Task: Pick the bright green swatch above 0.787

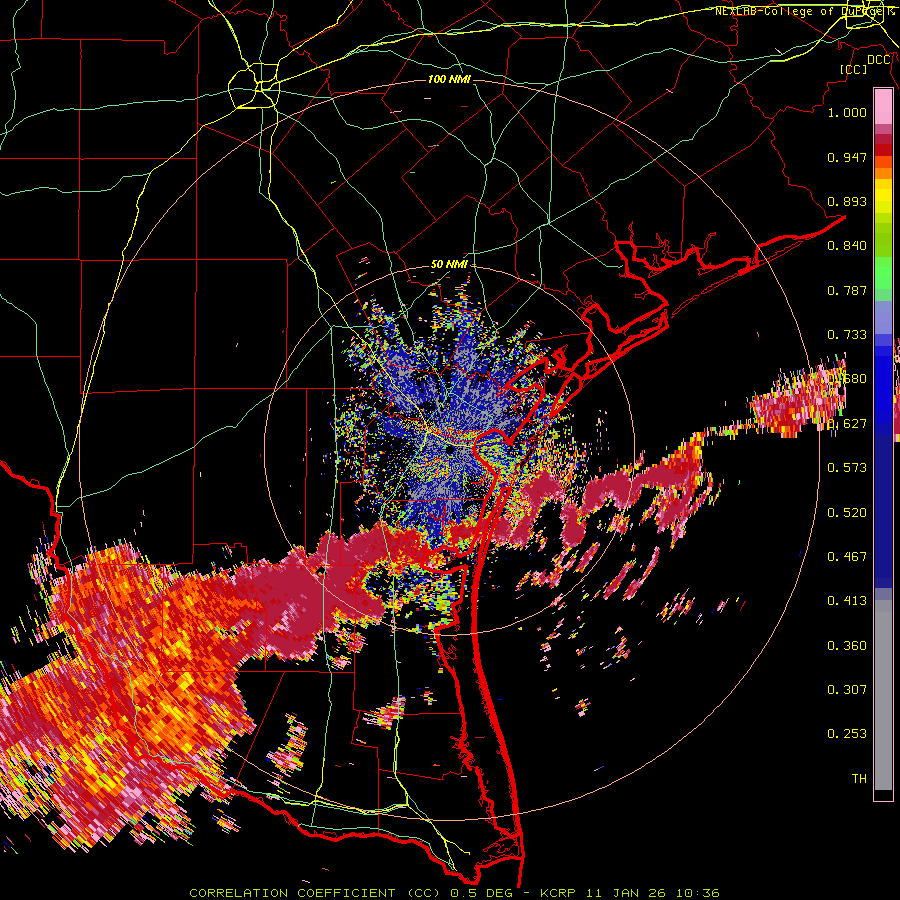Action: 883,273
